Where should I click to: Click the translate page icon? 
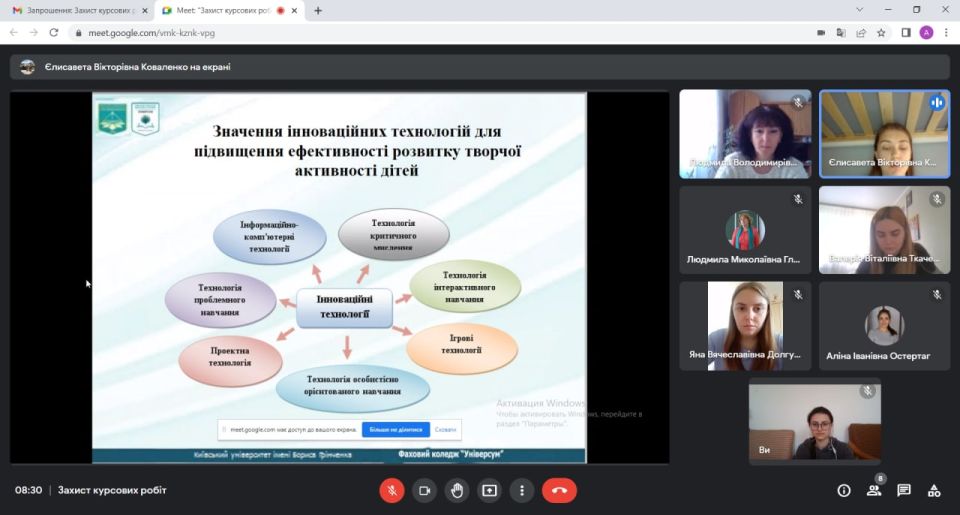tap(841, 33)
